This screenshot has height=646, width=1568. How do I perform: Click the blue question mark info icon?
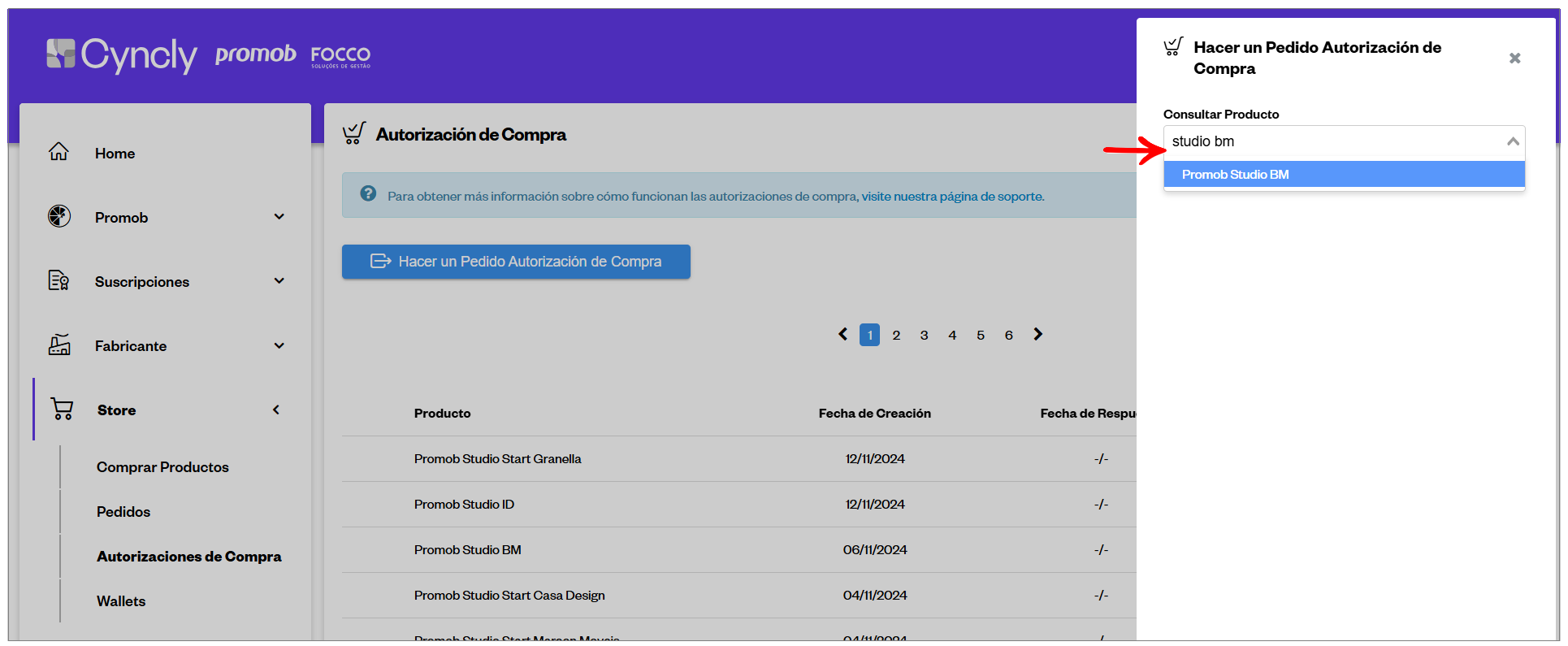[368, 193]
